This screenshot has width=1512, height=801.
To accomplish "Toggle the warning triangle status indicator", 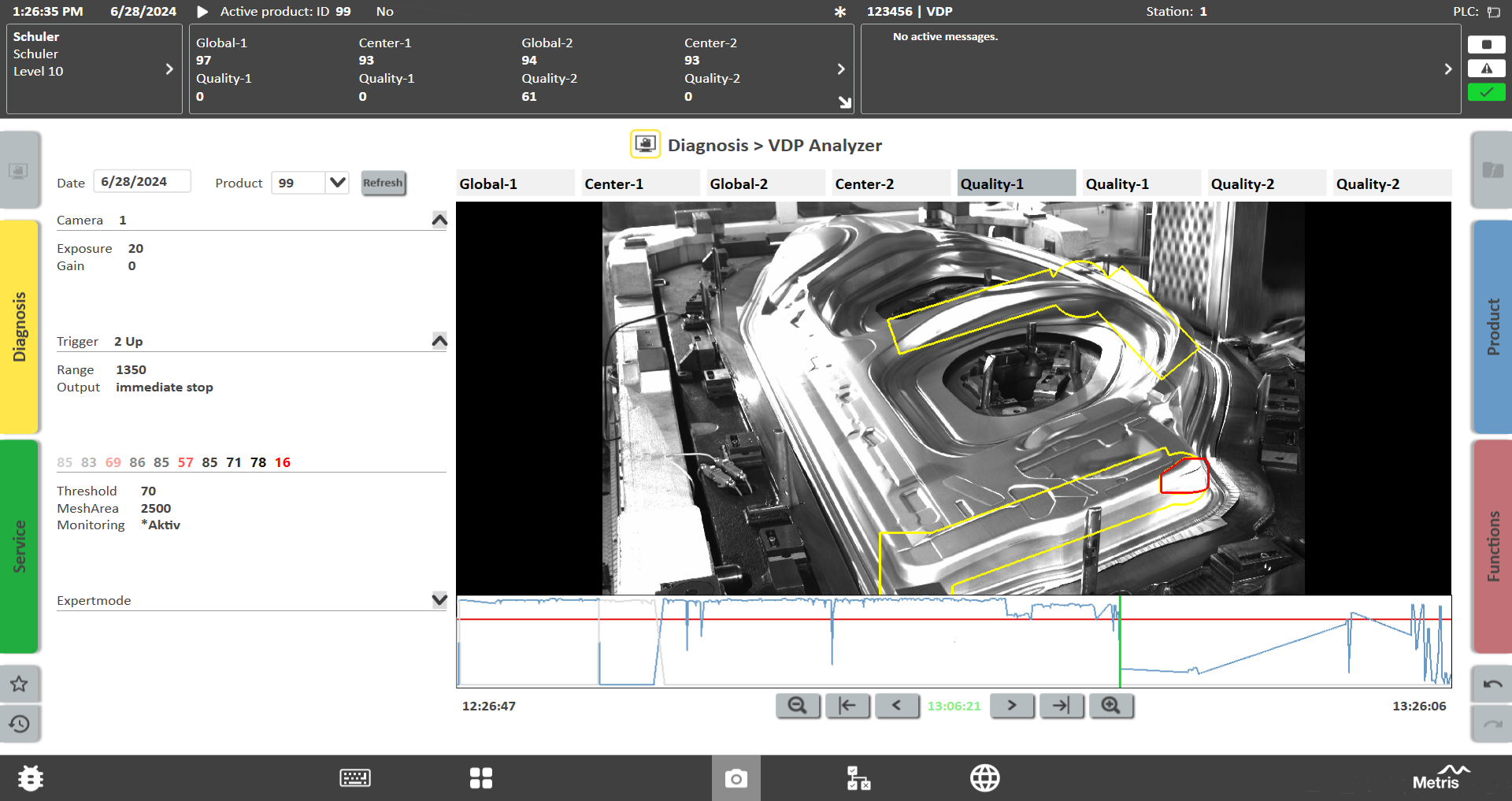I will tap(1486, 69).
